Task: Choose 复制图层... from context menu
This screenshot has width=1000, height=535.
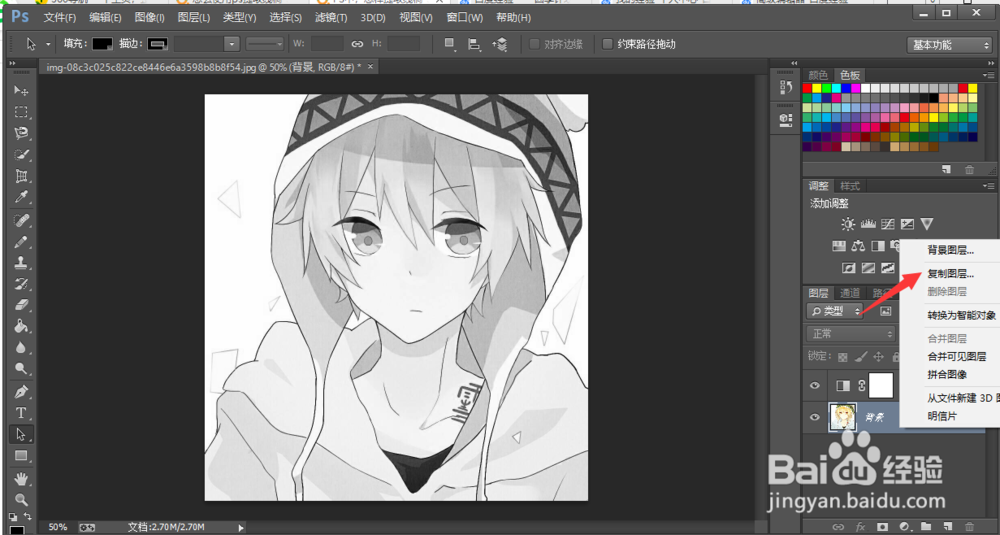Action: 950,274
